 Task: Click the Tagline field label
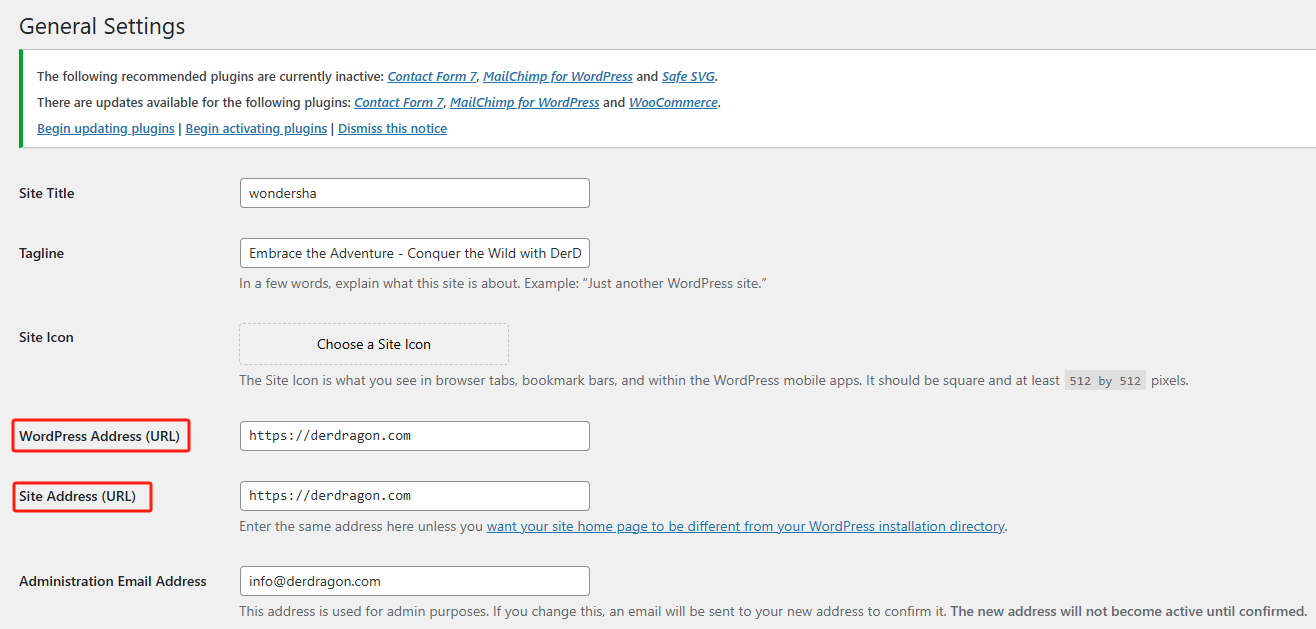(41, 252)
